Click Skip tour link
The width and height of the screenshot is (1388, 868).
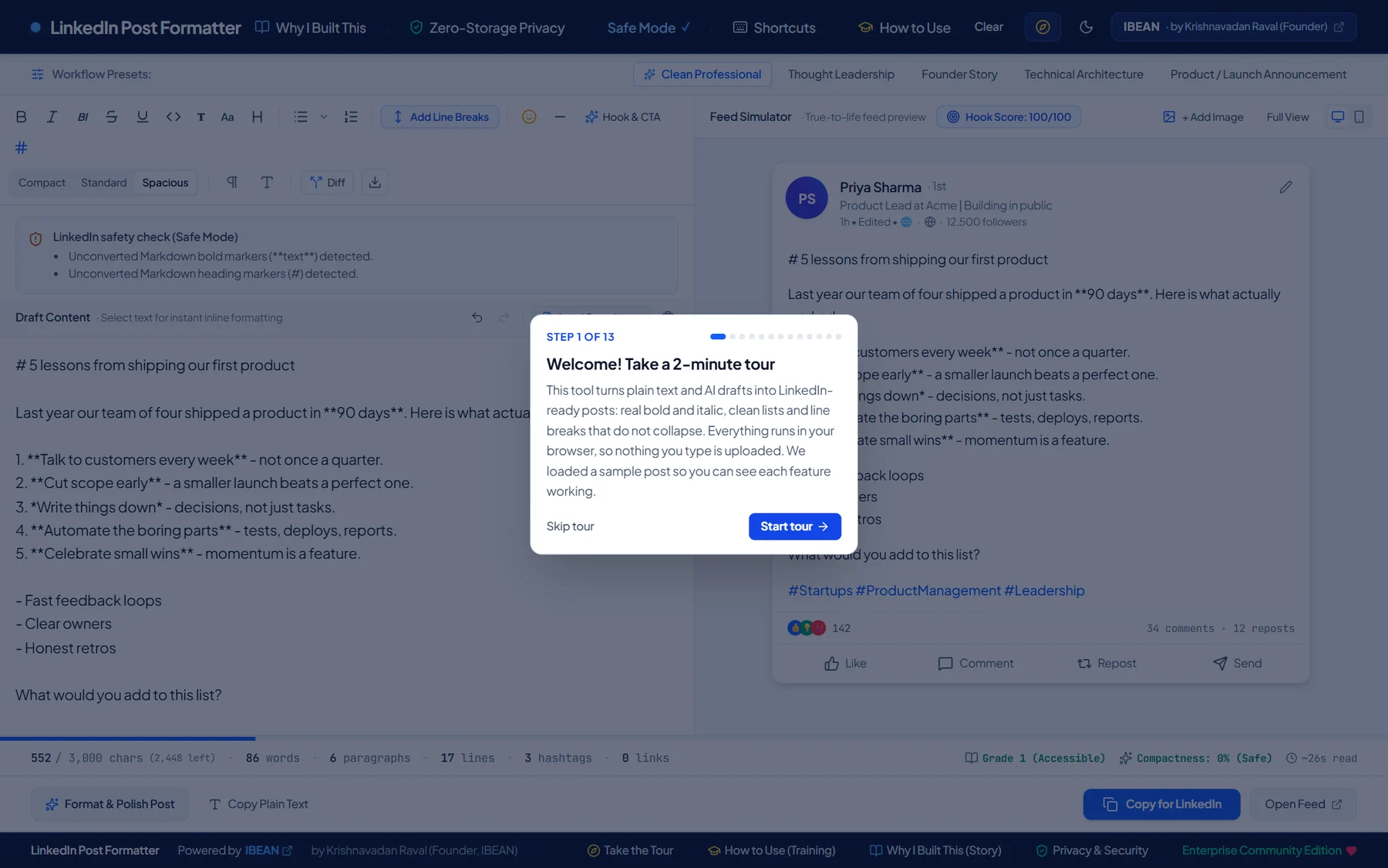[x=570, y=527]
